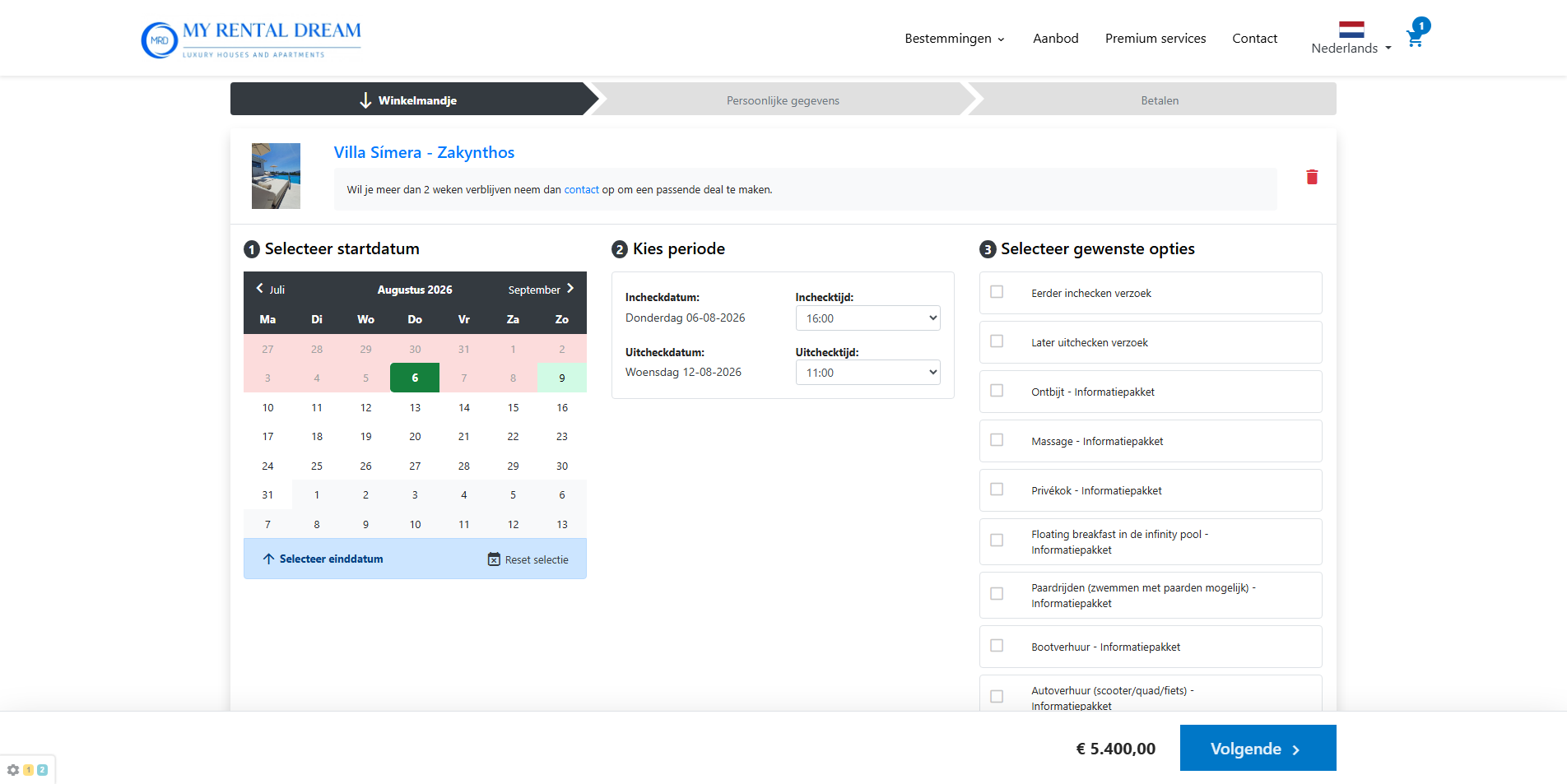Click the Dutch flag language icon
The width and height of the screenshot is (1567, 784).
1351,30
